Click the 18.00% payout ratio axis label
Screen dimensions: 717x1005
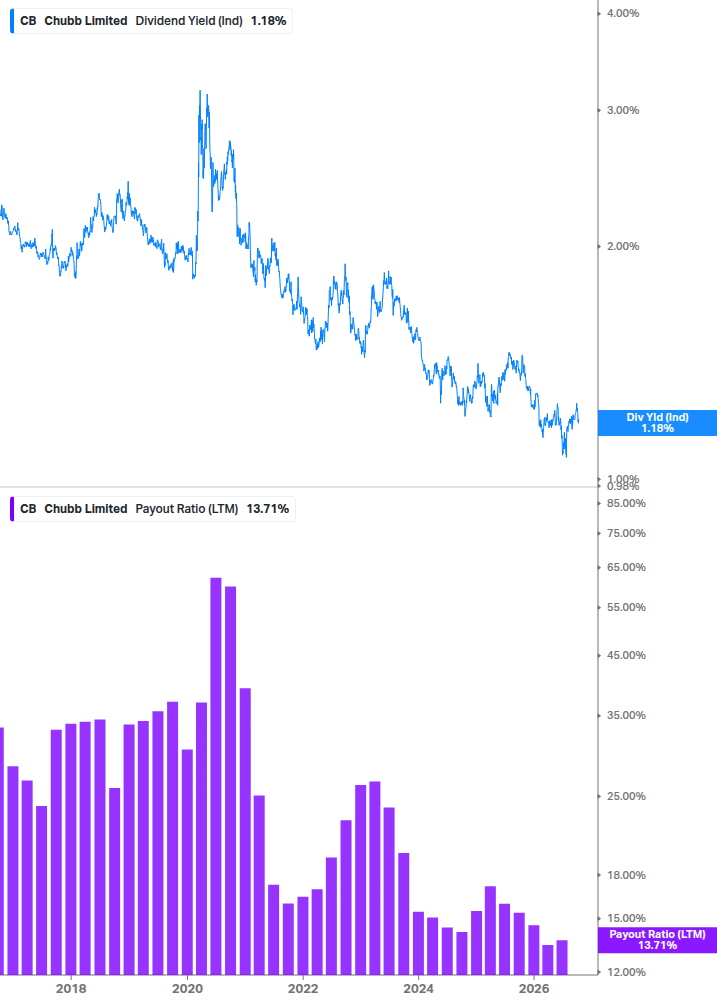coord(626,875)
